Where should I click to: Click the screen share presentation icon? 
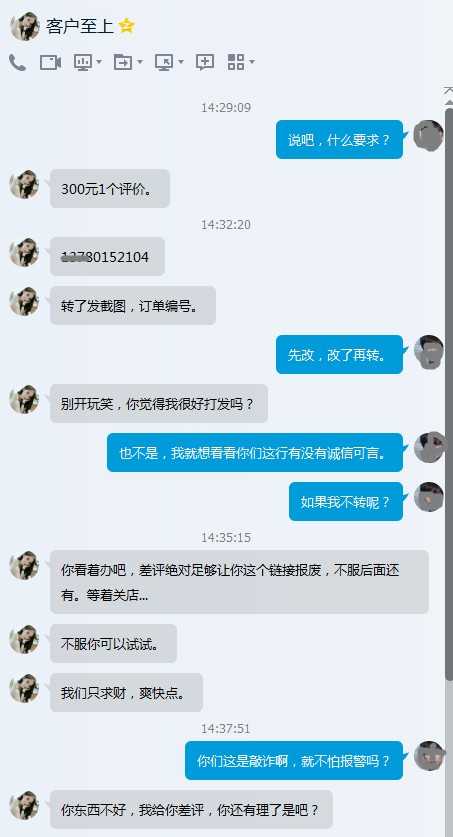(83, 62)
